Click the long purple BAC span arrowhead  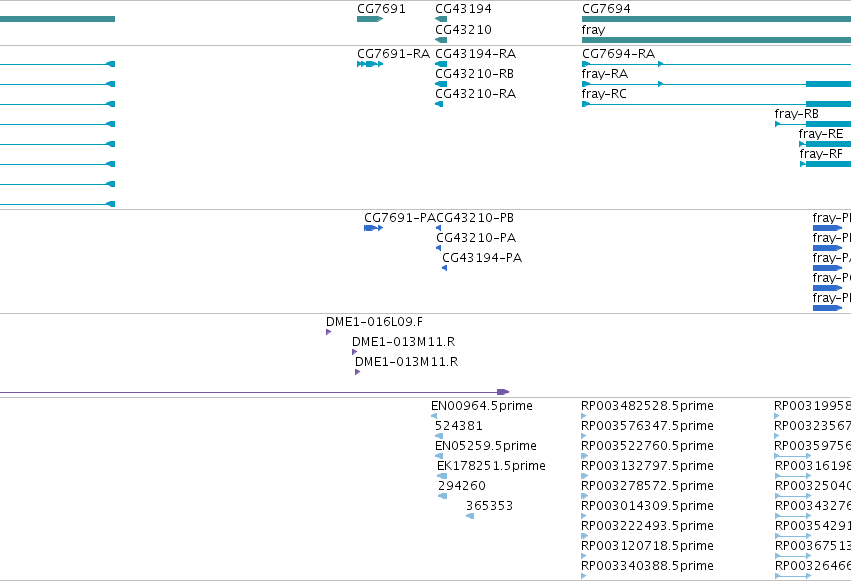click(504, 392)
